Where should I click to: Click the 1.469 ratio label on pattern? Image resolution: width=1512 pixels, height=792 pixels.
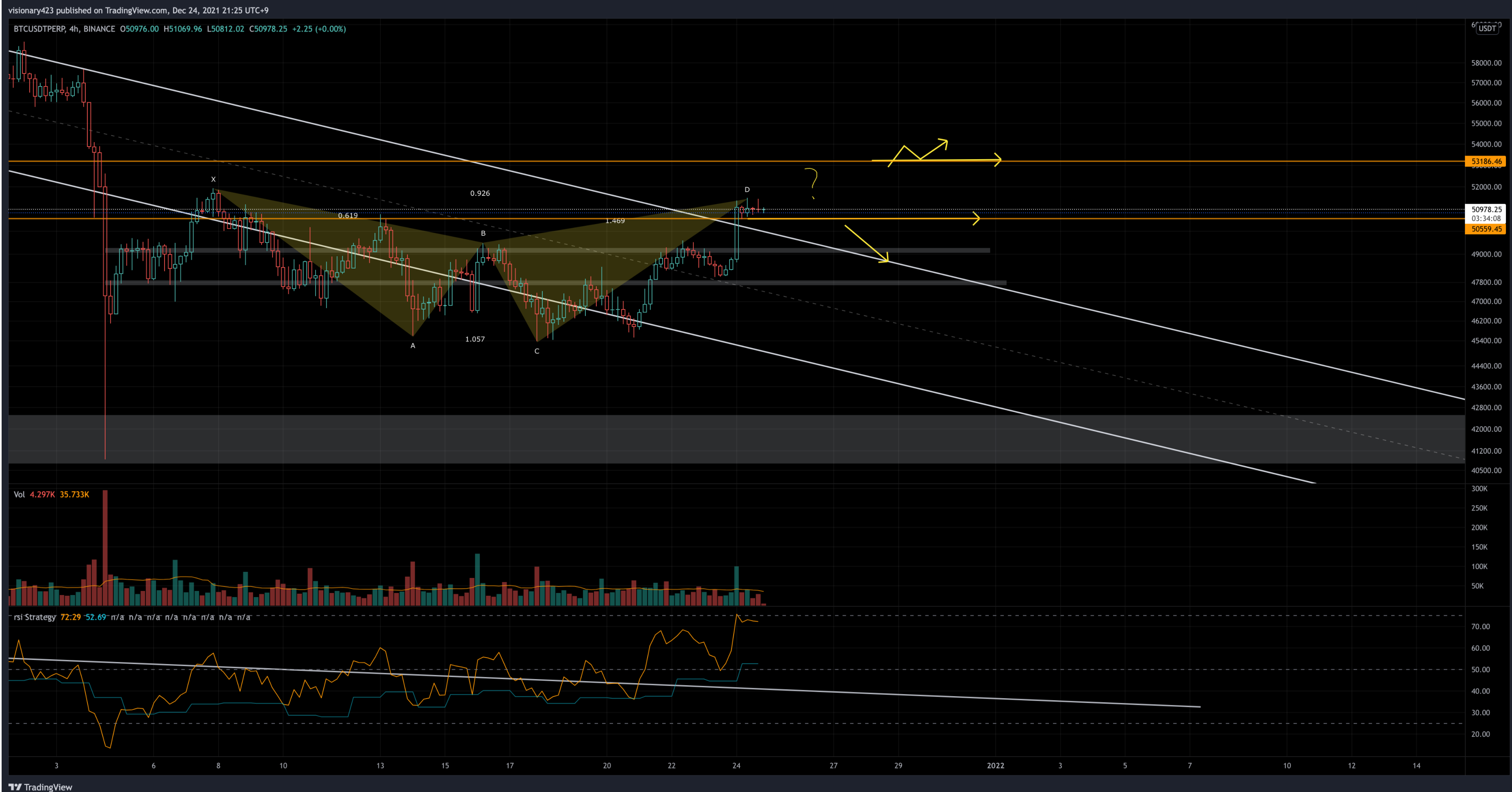tap(615, 221)
